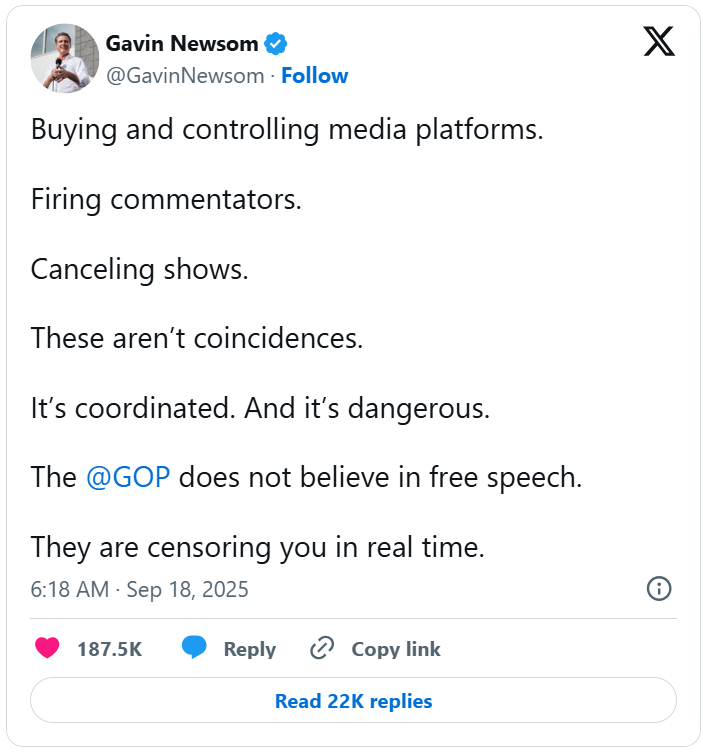Click the chain link copy icon

(321, 648)
